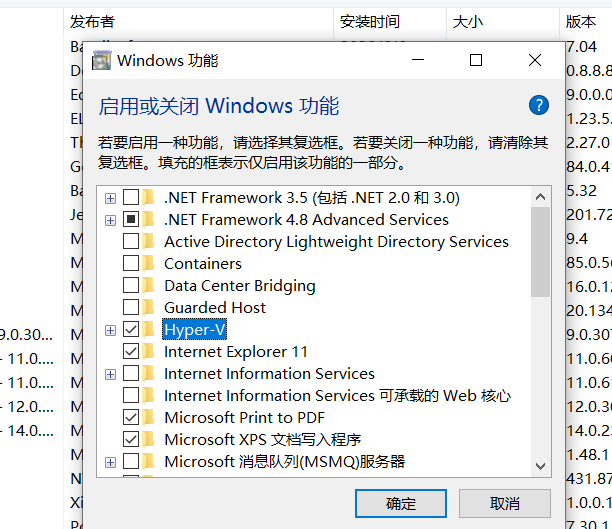Expand .NET Framework 4.8 Advanced Services node
The height and width of the screenshot is (529, 612).
110,220
